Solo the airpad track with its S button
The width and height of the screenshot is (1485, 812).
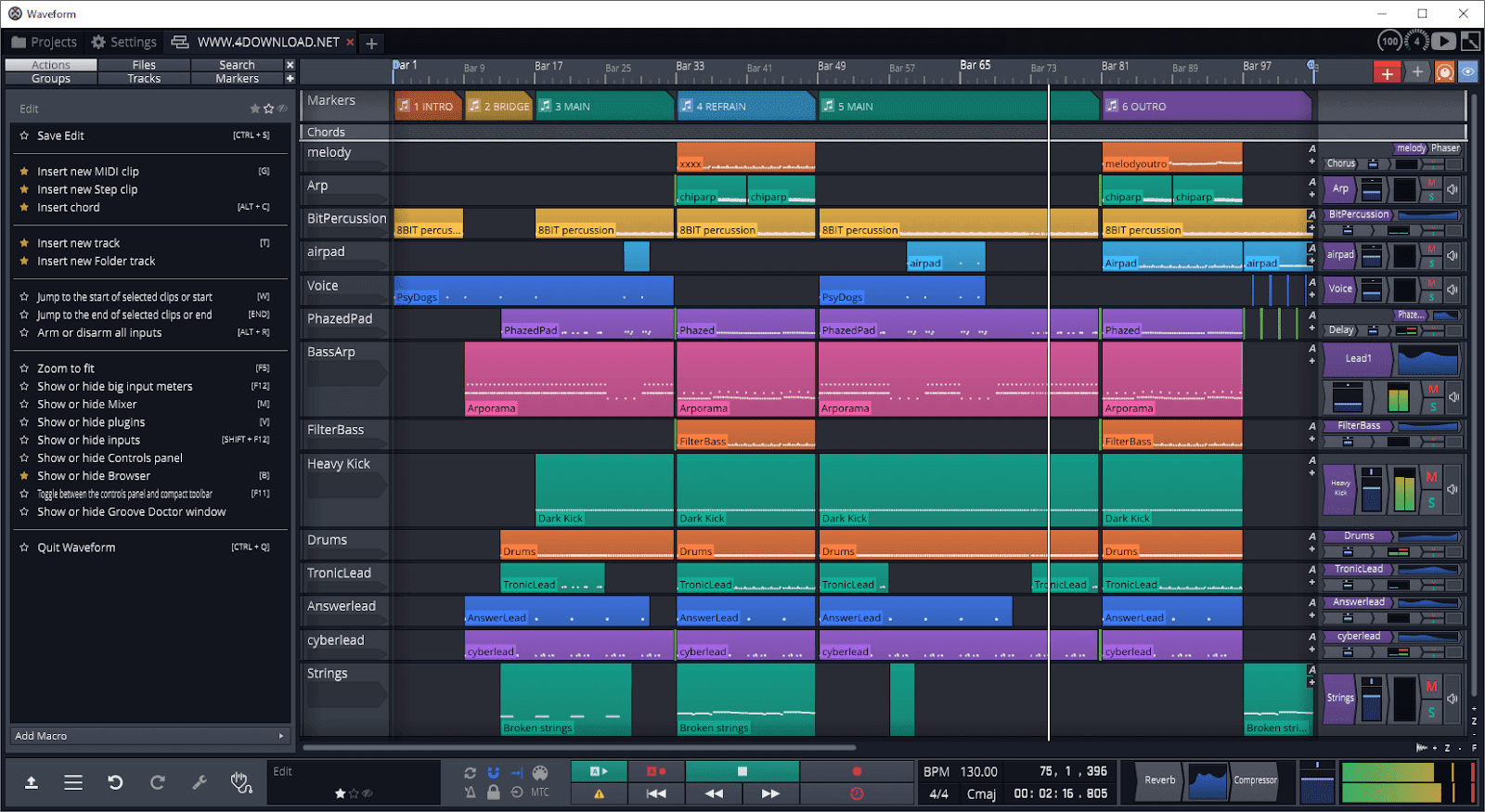point(1432,264)
